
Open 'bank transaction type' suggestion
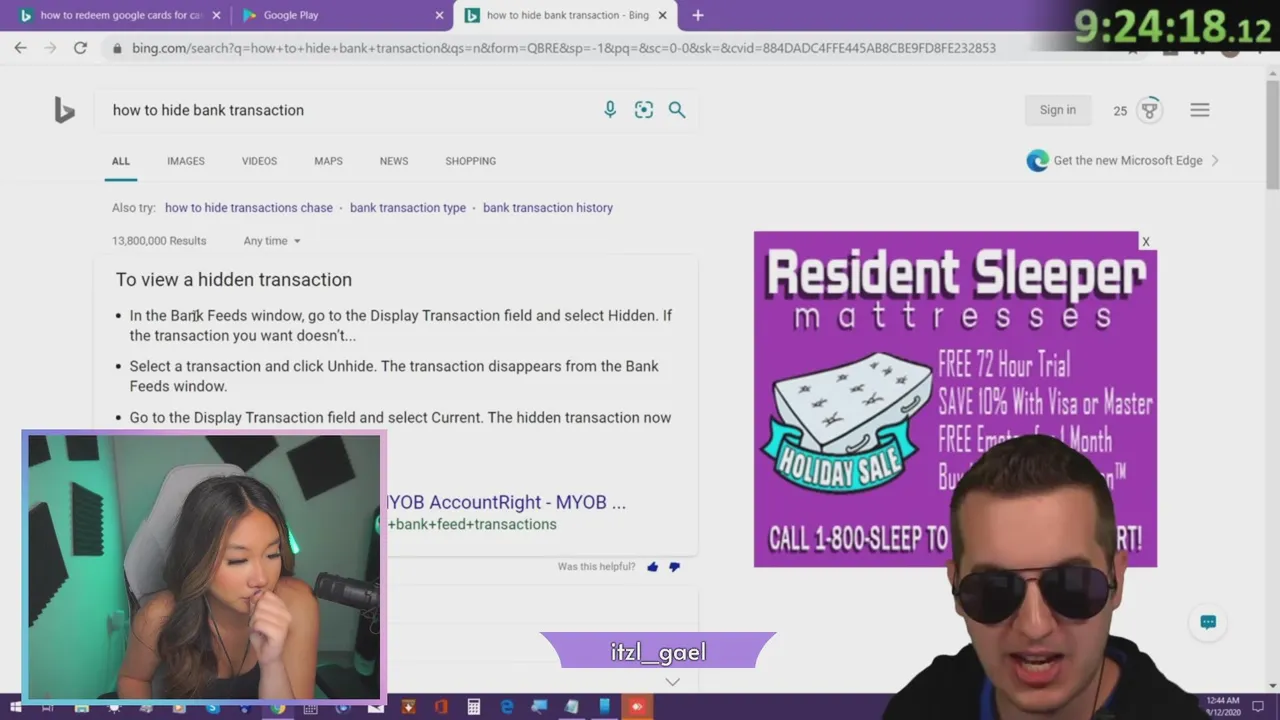[408, 208]
